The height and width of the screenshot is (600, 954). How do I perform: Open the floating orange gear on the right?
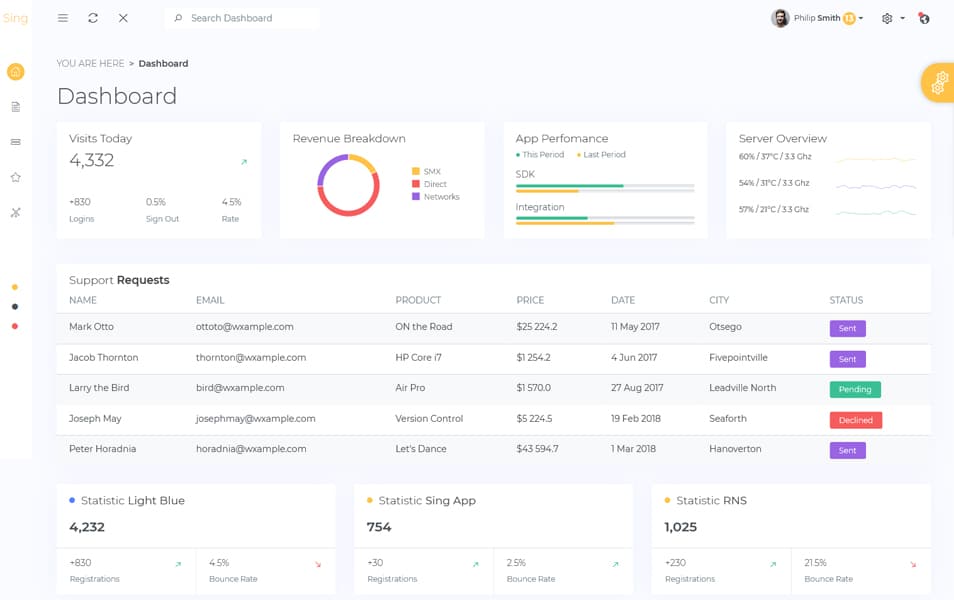937,83
